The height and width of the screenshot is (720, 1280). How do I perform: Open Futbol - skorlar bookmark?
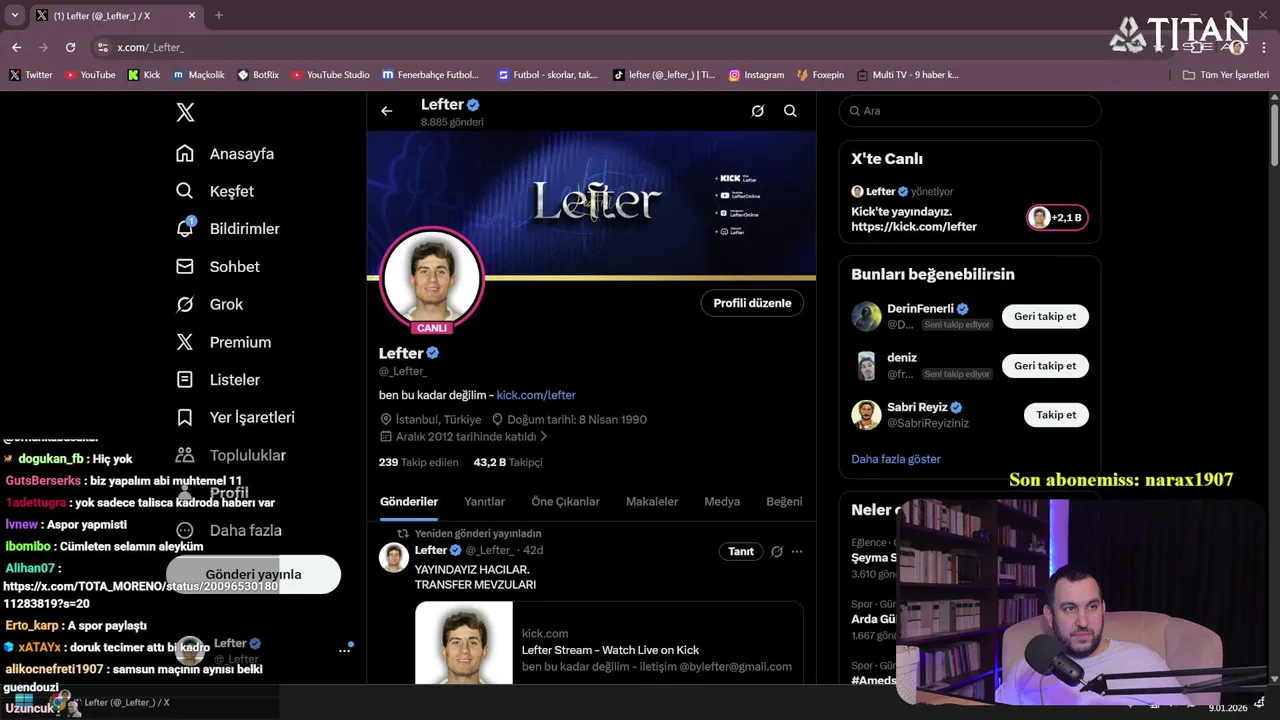(x=548, y=75)
